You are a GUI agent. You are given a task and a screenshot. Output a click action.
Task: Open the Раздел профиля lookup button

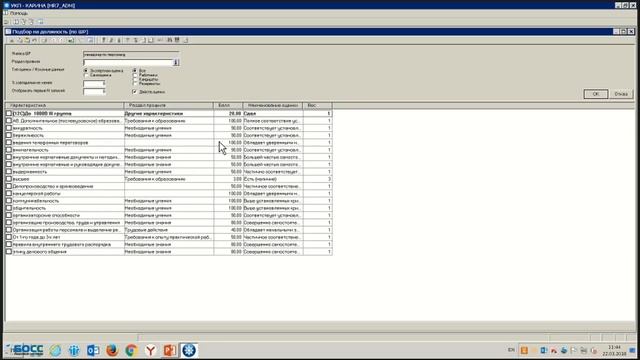tap(176, 62)
